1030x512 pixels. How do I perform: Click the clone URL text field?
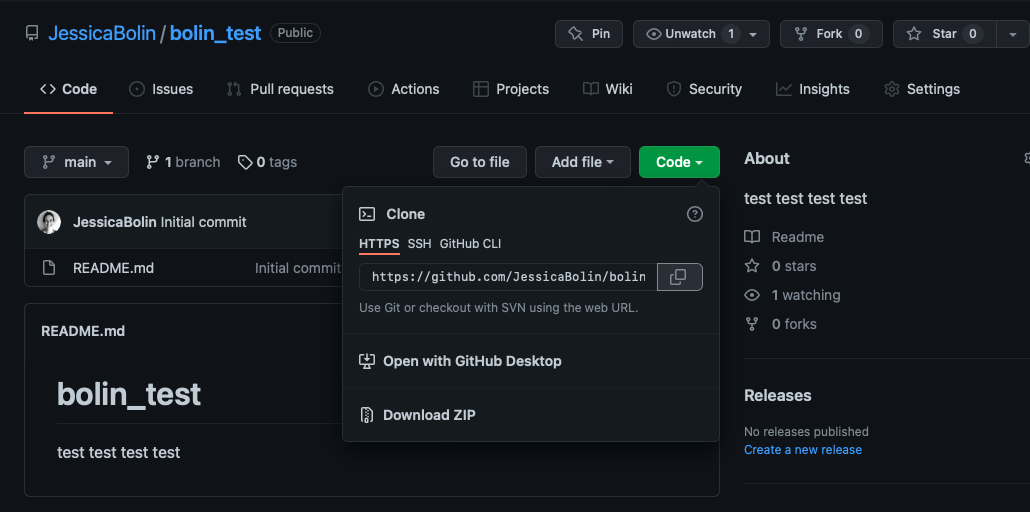(x=508, y=277)
